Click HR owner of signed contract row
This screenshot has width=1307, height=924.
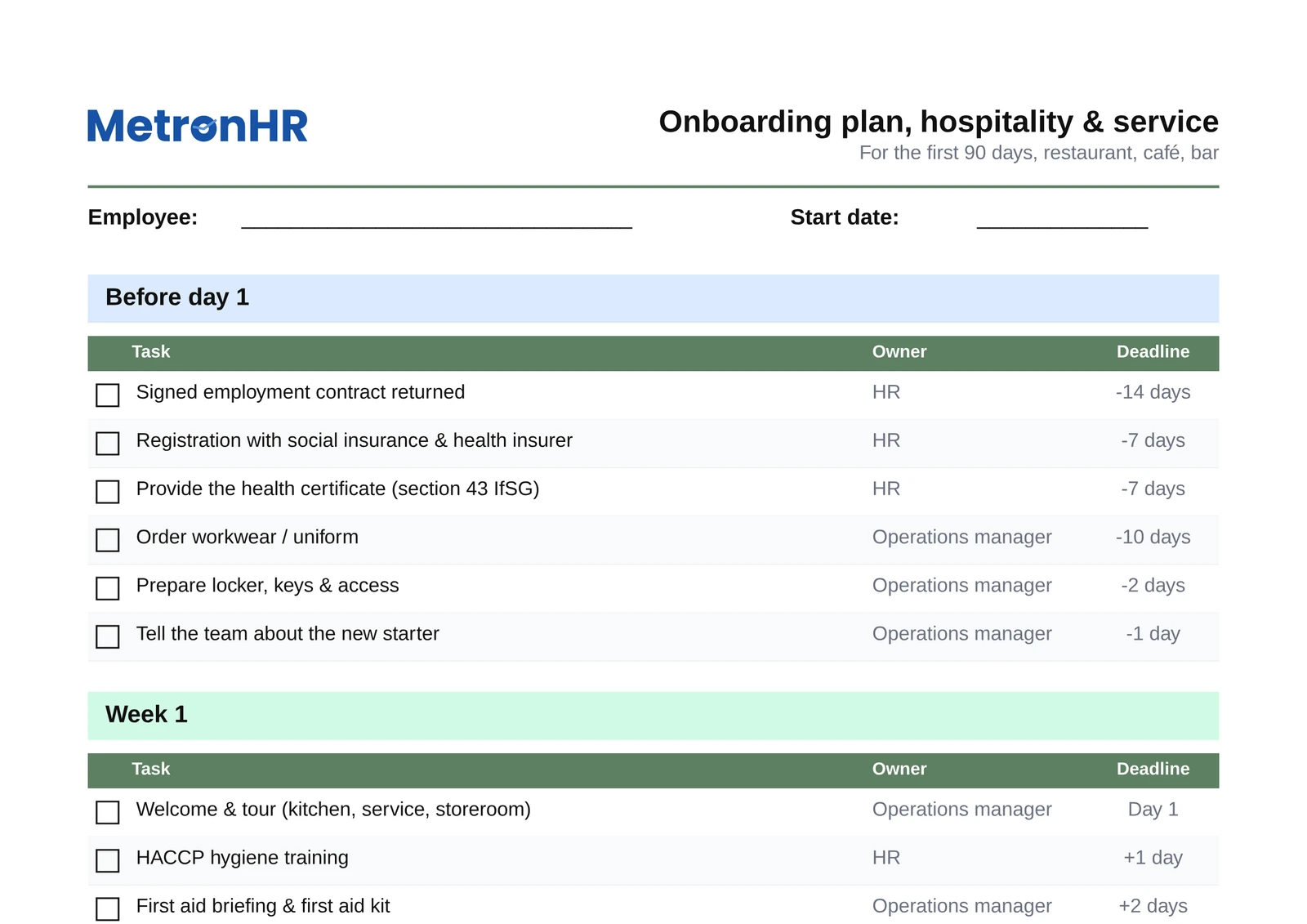[886, 392]
